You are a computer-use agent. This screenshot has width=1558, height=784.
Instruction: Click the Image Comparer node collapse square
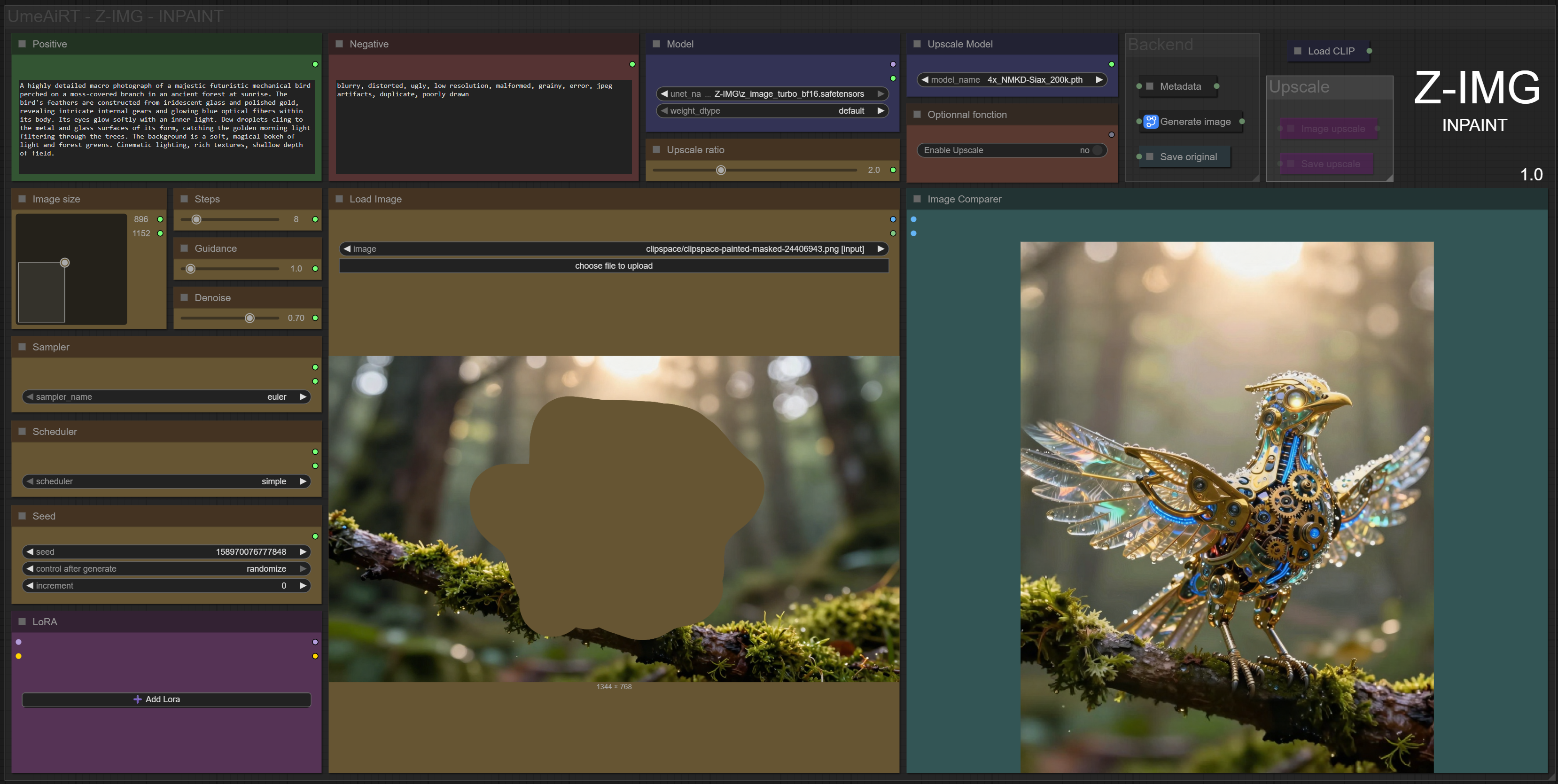[917, 199]
